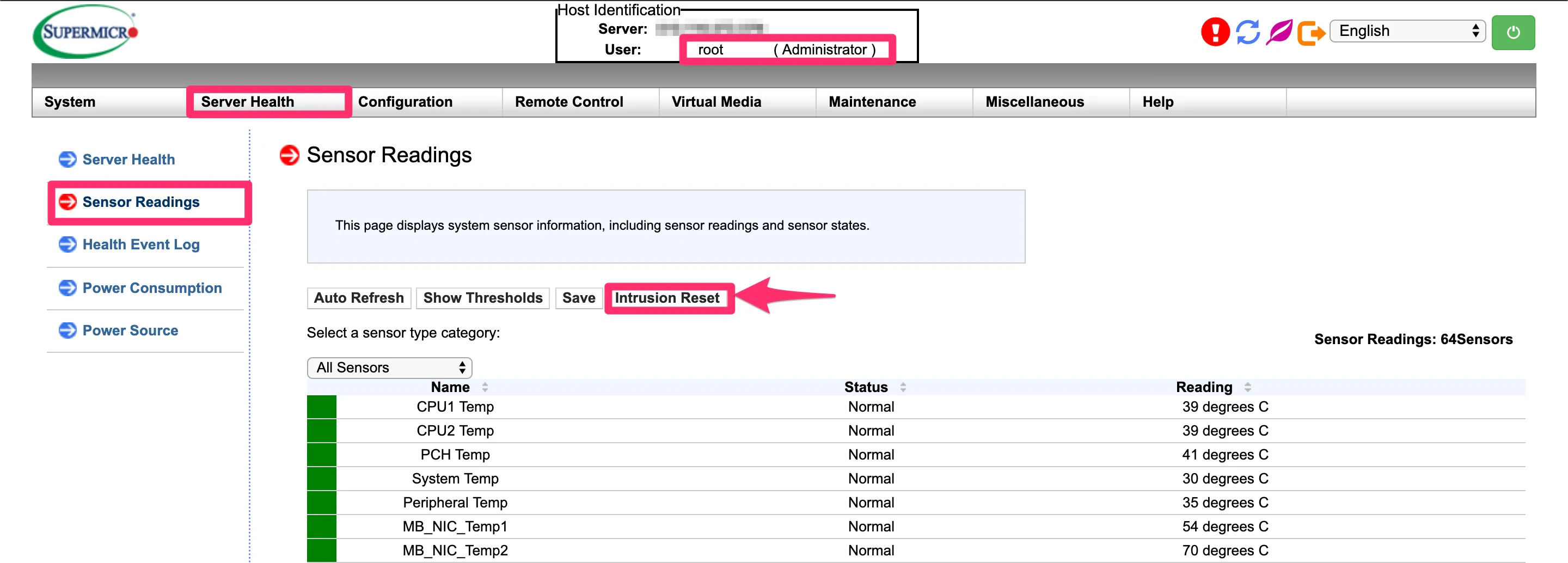The width and height of the screenshot is (1568, 563).
Task: Open the English language dropdown
Action: [1407, 31]
